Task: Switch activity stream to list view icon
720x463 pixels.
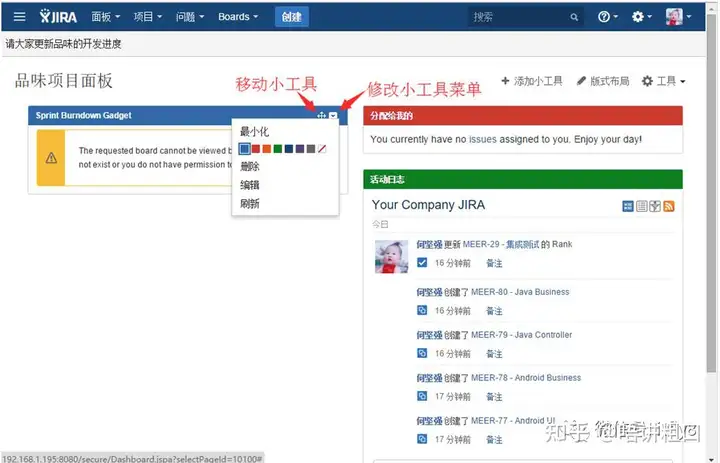Action: pyautogui.click(x=641, y=206)
